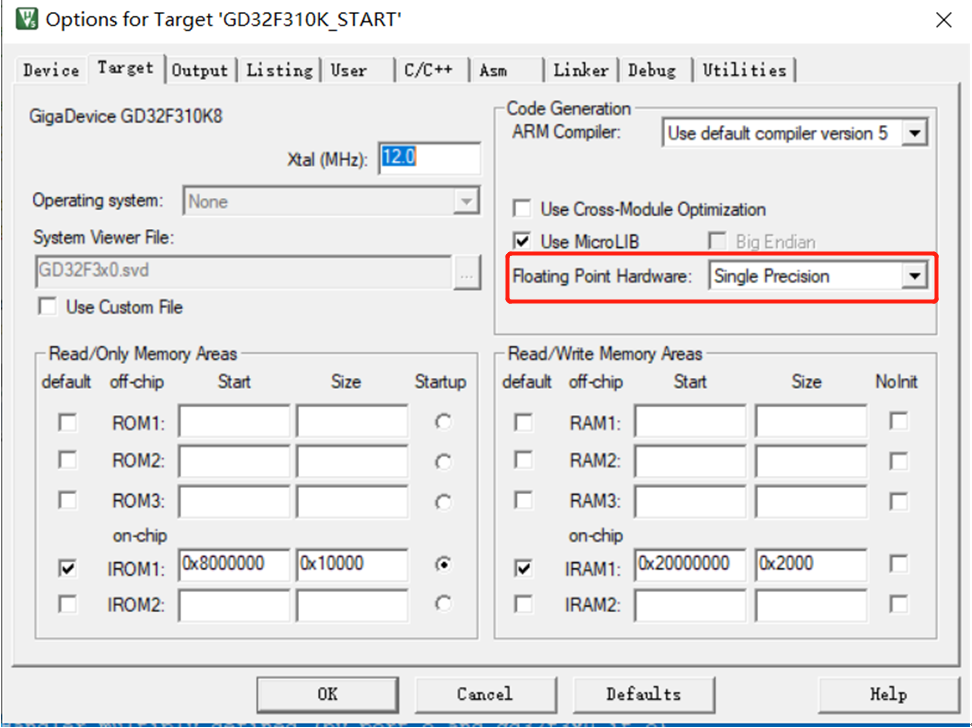
Task: Select the IROM1 Startup radio button
Action: point(443,564)
